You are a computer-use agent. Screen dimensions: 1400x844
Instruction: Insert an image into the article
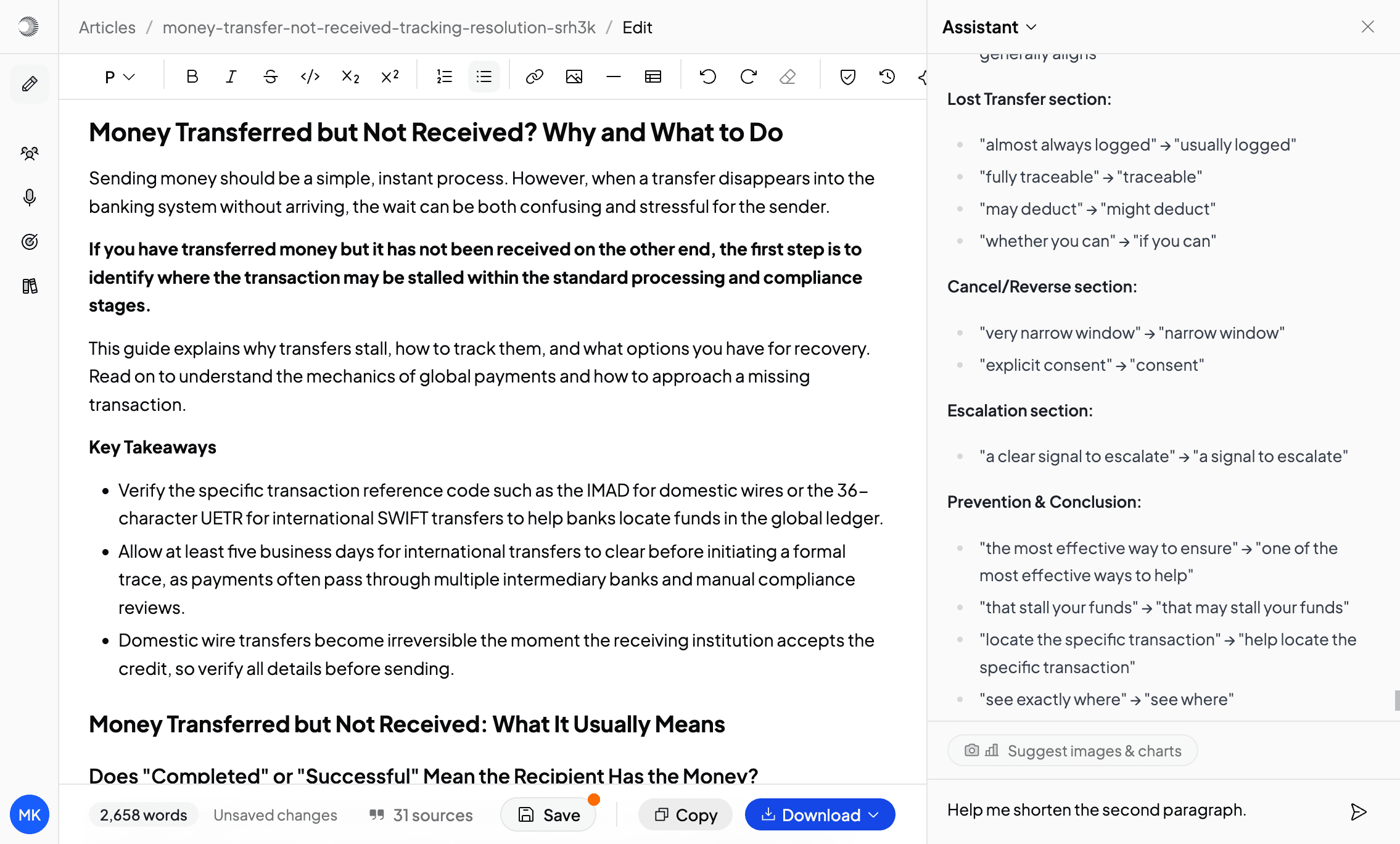(574, 77)
